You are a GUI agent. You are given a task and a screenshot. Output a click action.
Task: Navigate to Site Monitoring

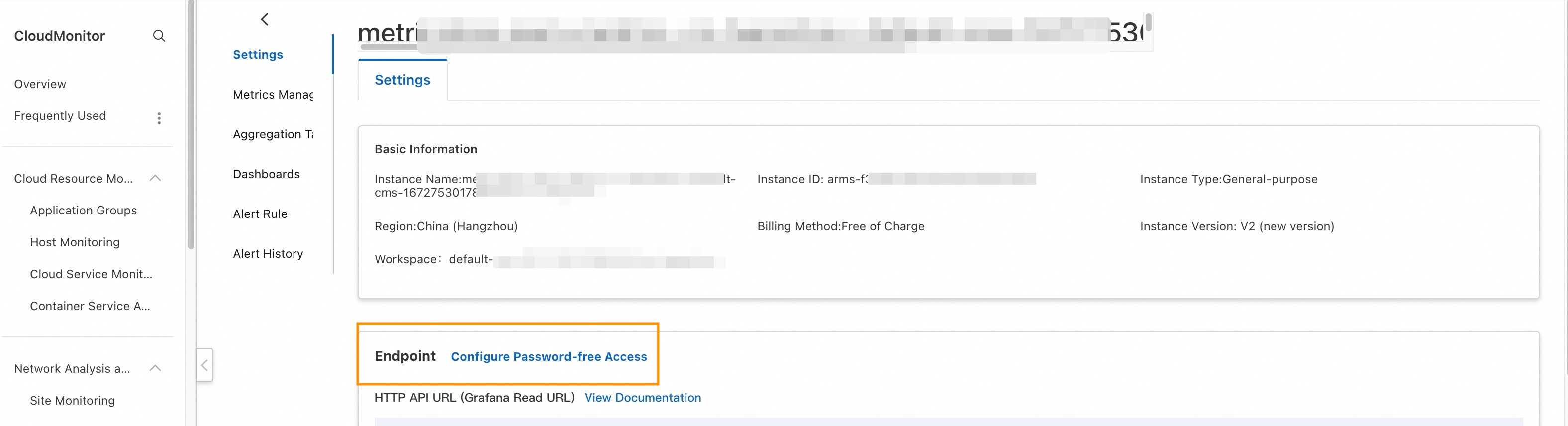(x=73, y=401)
